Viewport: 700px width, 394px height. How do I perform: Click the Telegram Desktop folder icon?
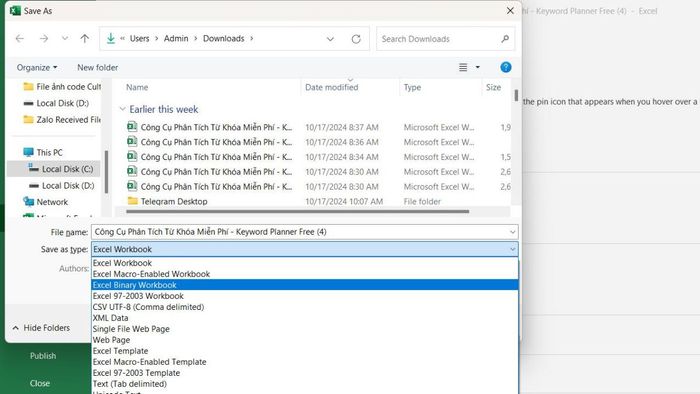(x=132, y=201)
